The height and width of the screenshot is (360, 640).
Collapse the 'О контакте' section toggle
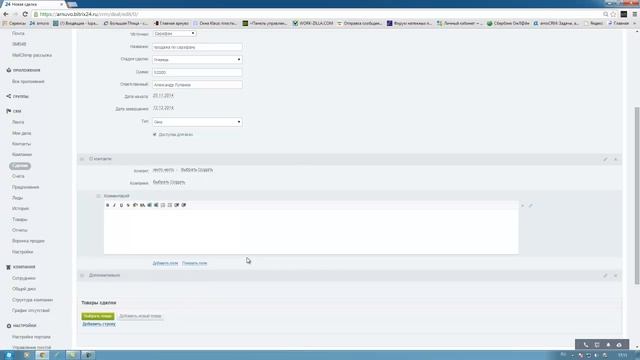[x=82, y=159]
